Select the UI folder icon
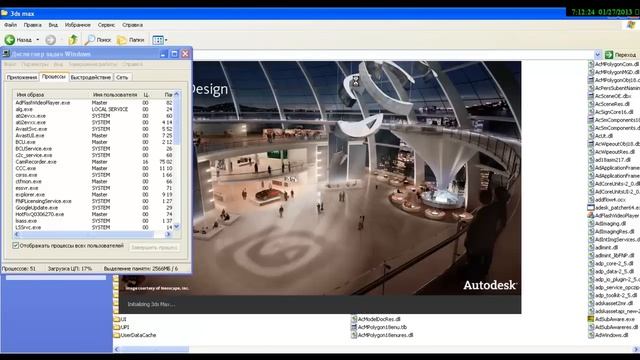 (116, 319)
